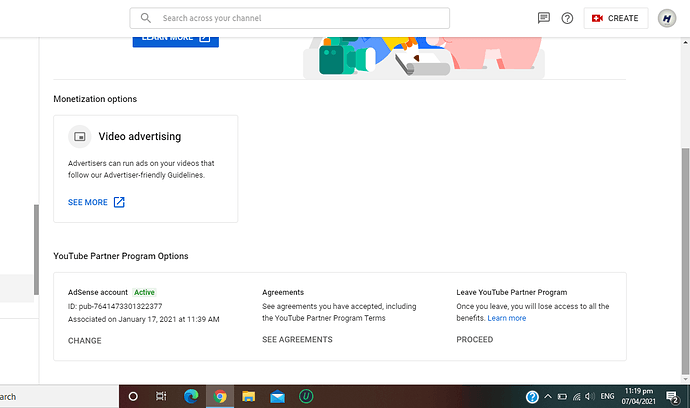Click the external link icon beside SEE MORE
Image resolution: width=690 pixels, height=408 pixels.
pos(119,202)
